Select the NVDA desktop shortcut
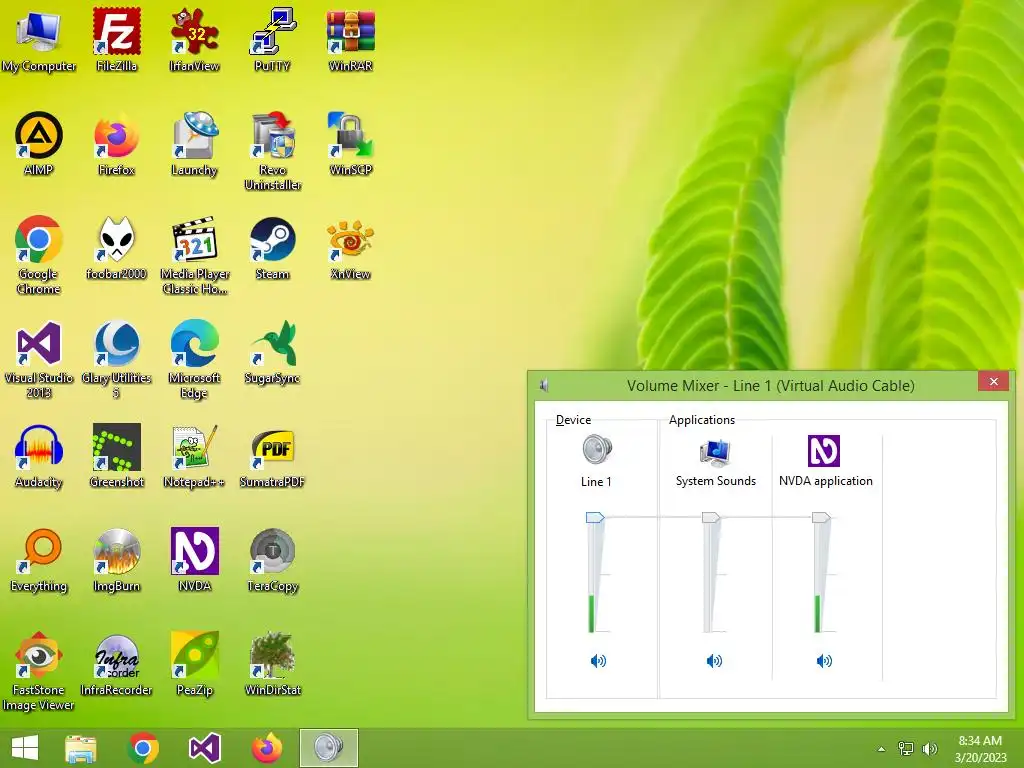The image size is (1024, 768). point(195,560)
